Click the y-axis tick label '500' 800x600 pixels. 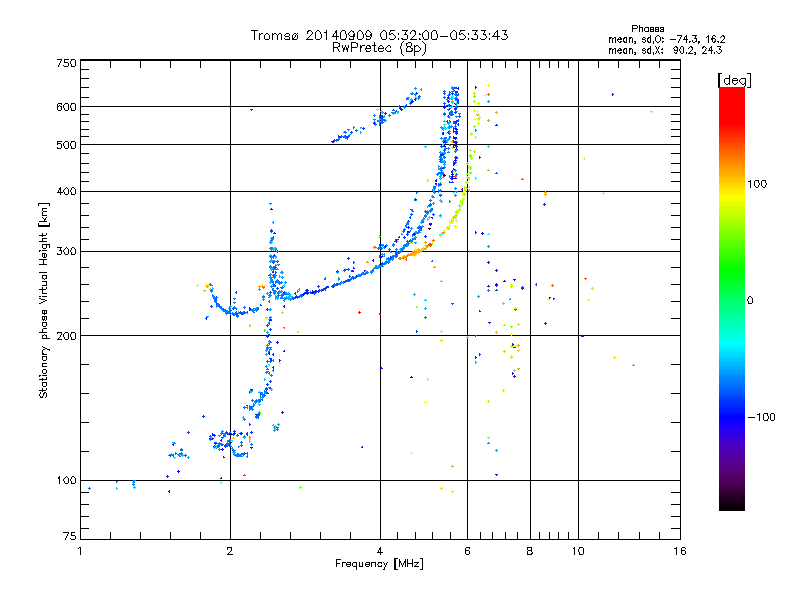tap(66, 145)
